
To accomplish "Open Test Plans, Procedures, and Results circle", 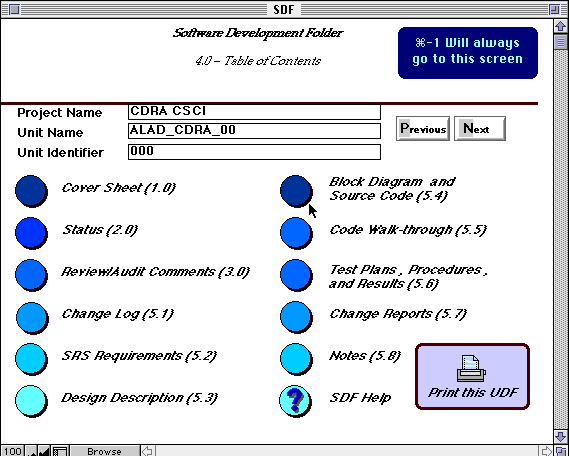I will (x=296, y=275).
